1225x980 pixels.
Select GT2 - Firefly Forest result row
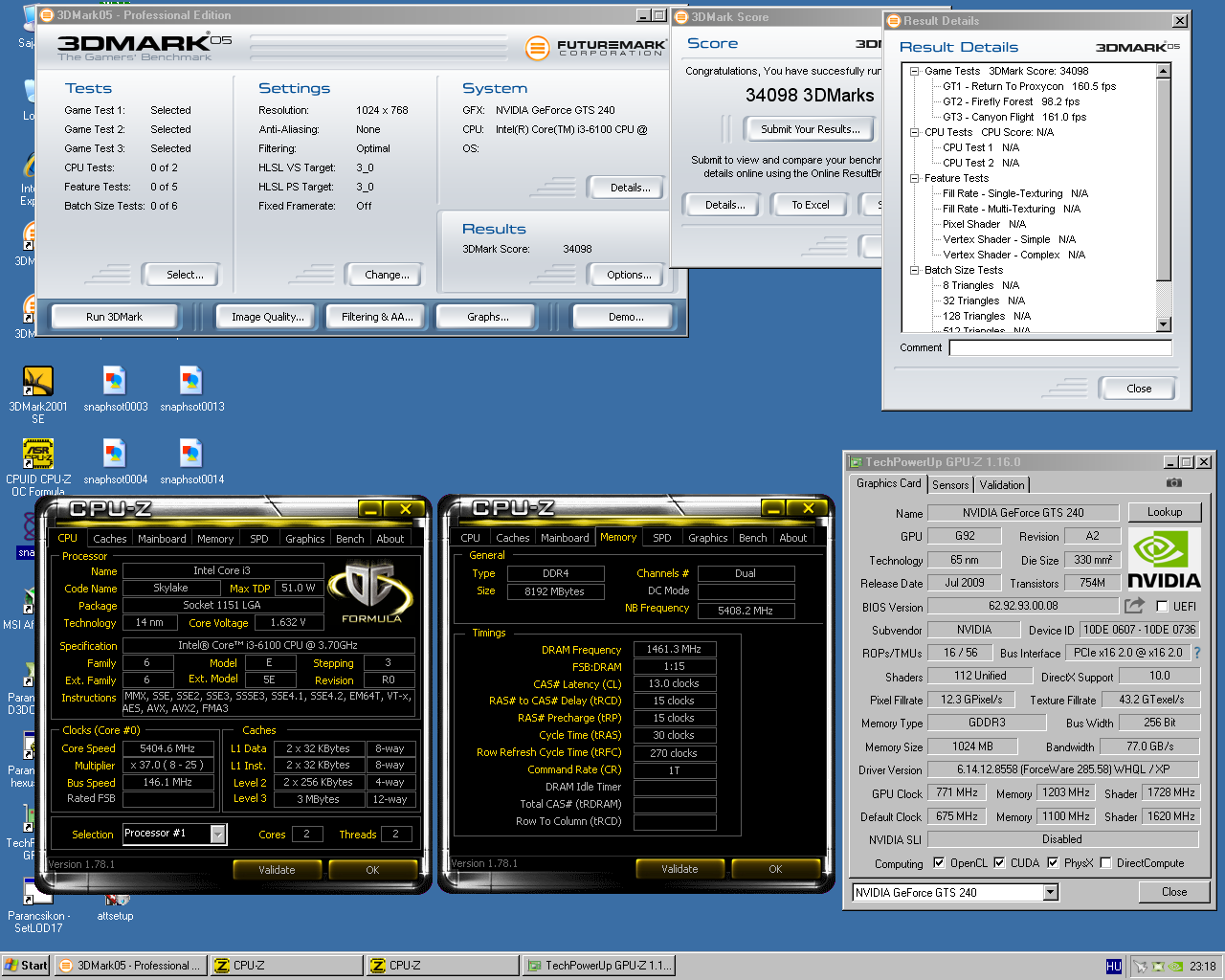1011,101
